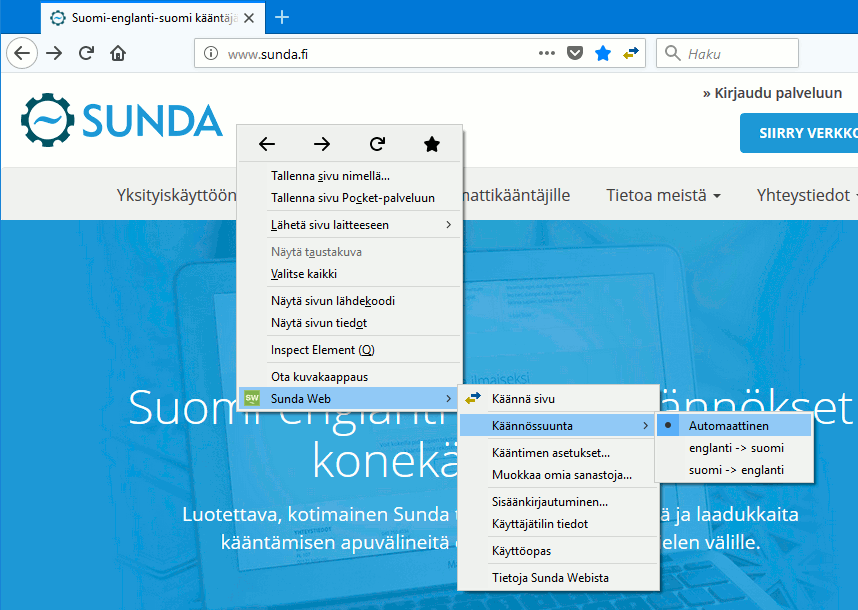The image size is (858, 610).
Task: Open the Tietoa meistä dropdown
Action: (x=663, y=195)
